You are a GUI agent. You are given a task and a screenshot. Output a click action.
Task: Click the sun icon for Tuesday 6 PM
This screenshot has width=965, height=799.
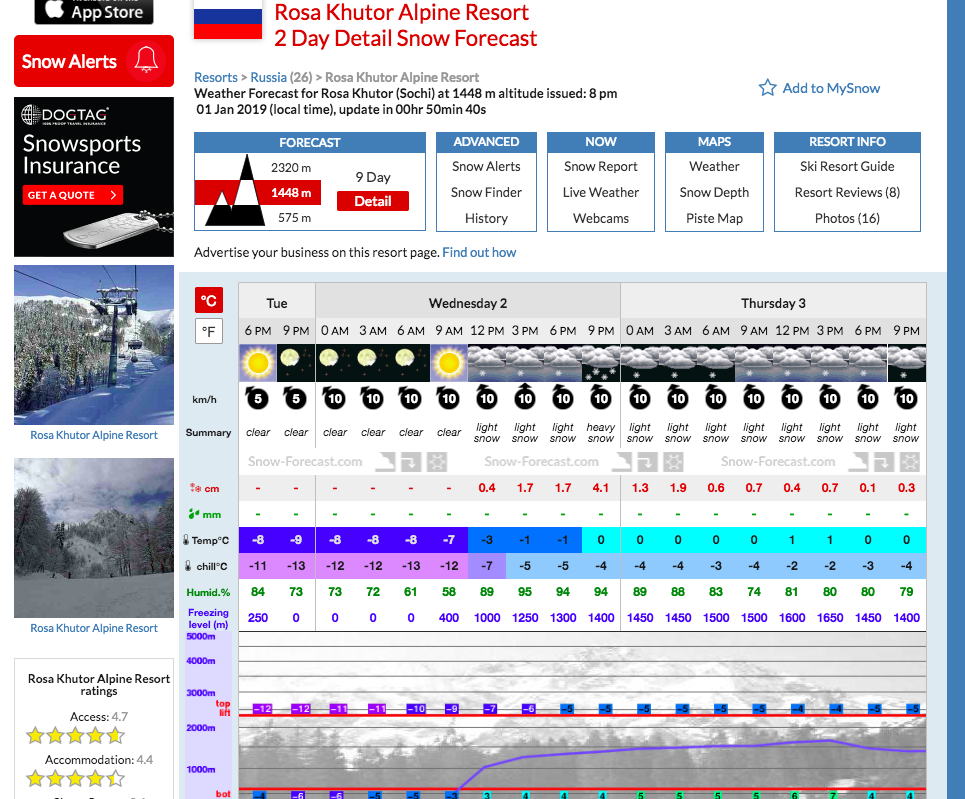[258, 363]
